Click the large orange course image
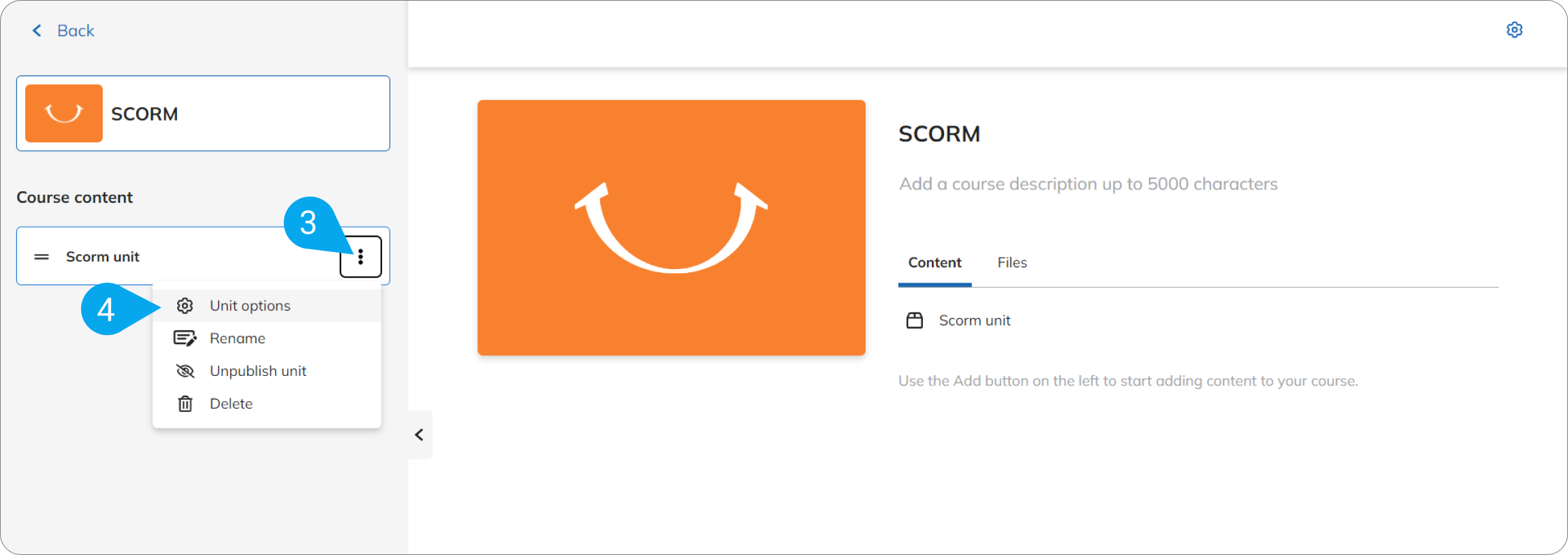Viewport: 1568px width, 555px height. coord(672,227)
